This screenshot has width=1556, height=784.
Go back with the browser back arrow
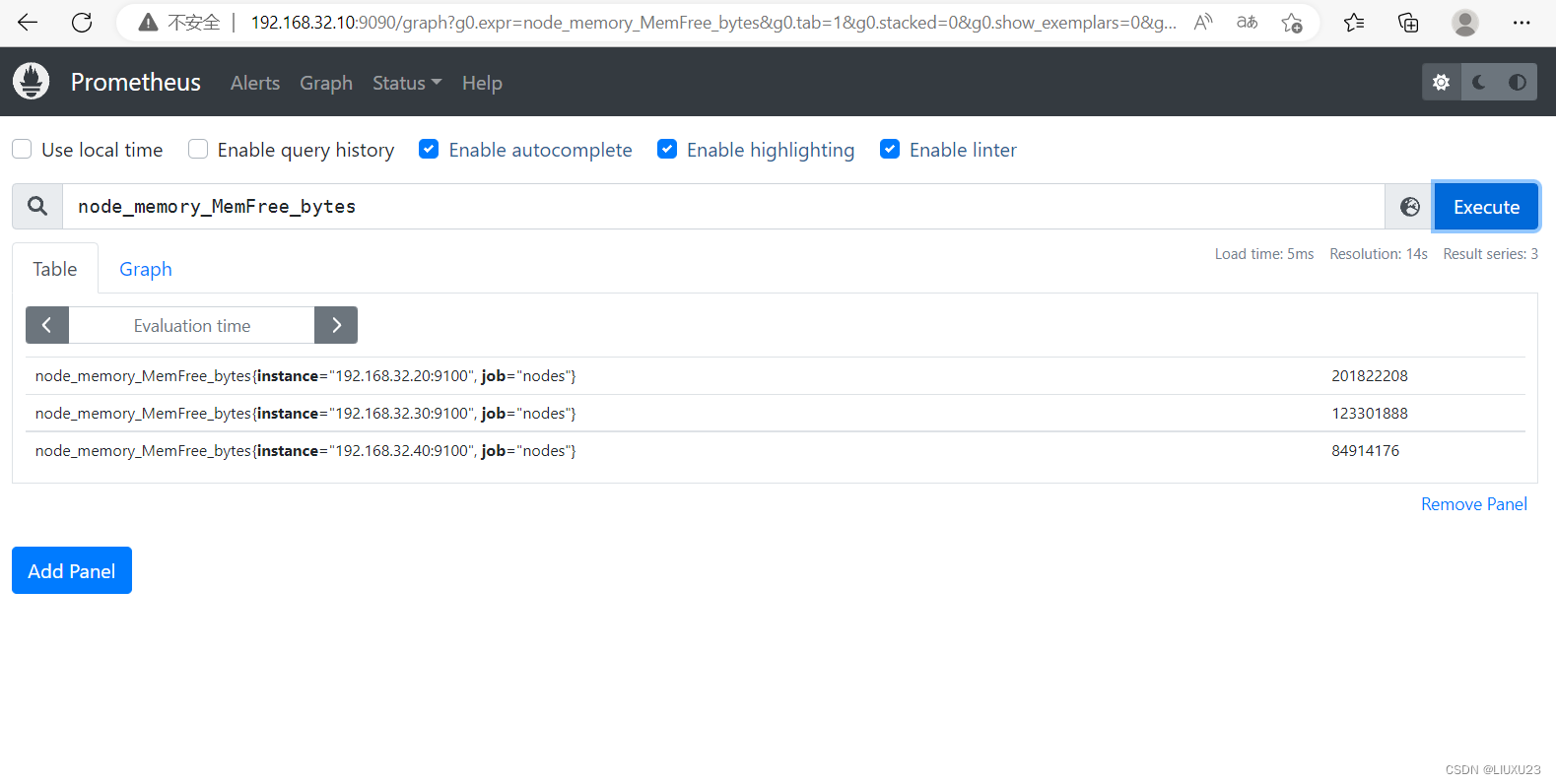pyautogui.click(x=28, y=22)
